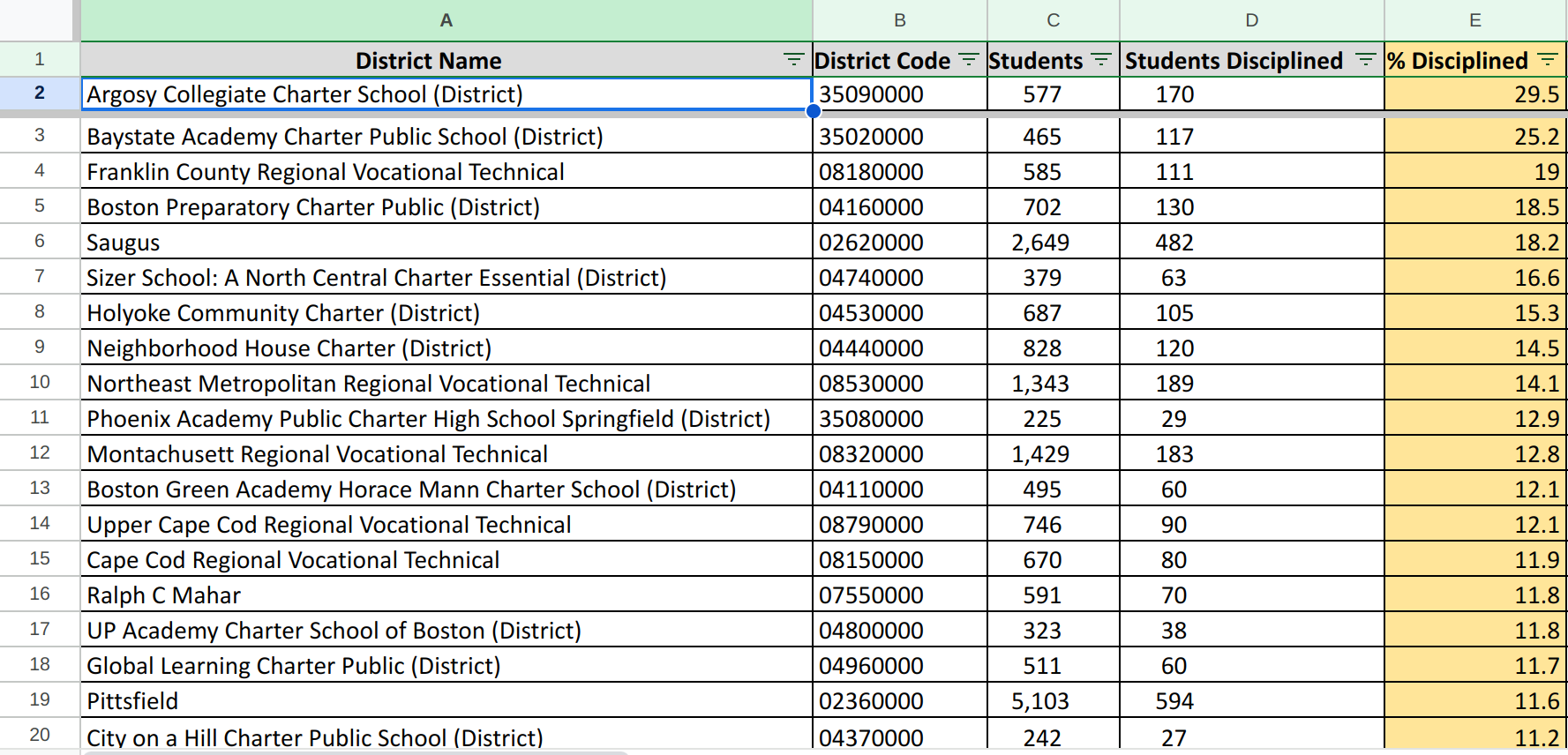Click the 'Franklin County Regional Vocational Technical' cell
This screenshot has width=1568, height=755.
446,171
